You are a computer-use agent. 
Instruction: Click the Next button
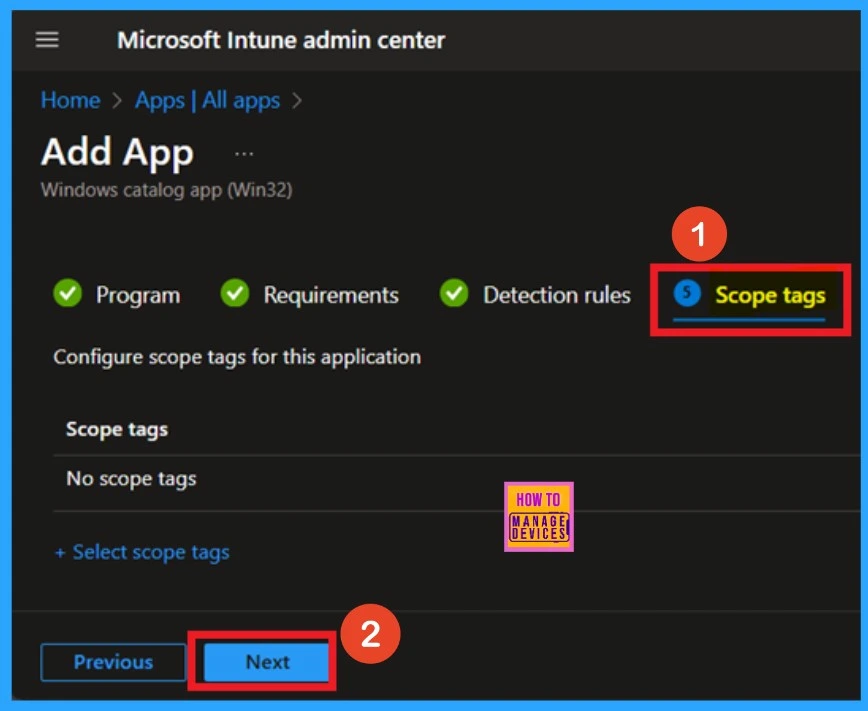point(267,662)
